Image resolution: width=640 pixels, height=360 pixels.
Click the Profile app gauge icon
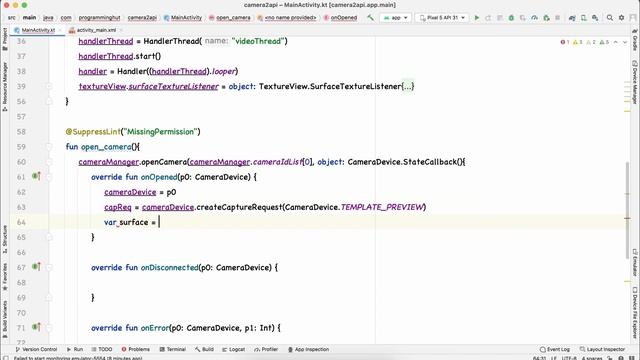pos(534,18)
